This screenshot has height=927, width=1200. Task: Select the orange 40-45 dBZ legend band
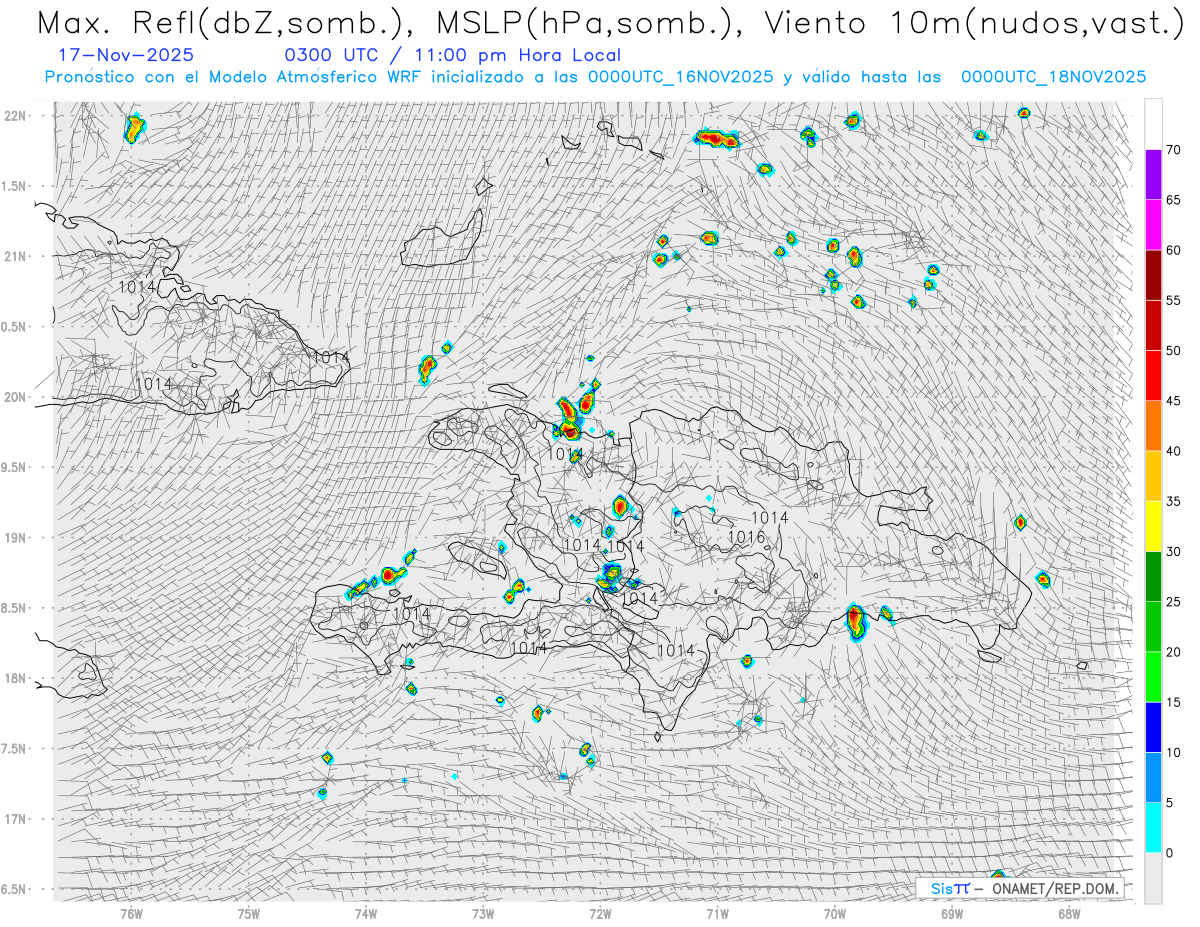(x=1153, y=426)
